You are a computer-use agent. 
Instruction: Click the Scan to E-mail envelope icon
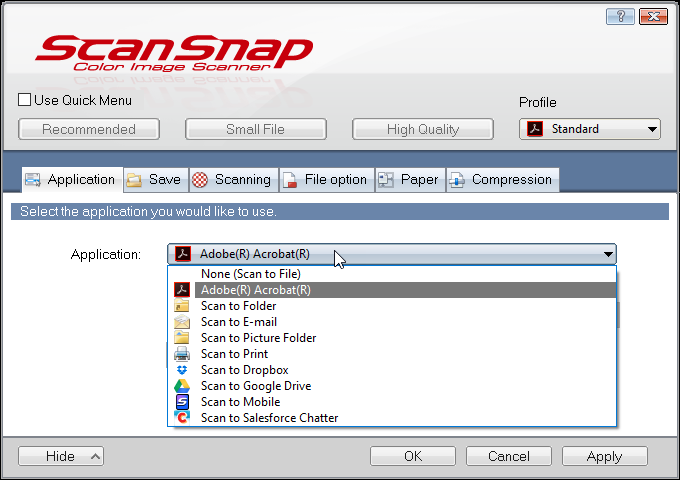click(182, 322)
